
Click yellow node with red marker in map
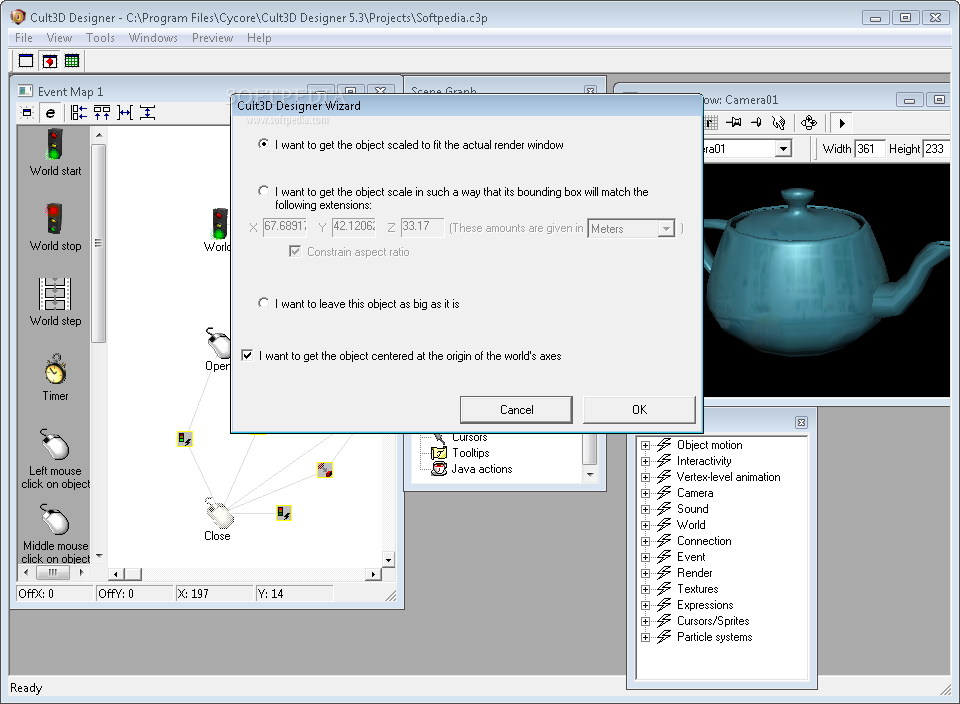tap(324, 470)
